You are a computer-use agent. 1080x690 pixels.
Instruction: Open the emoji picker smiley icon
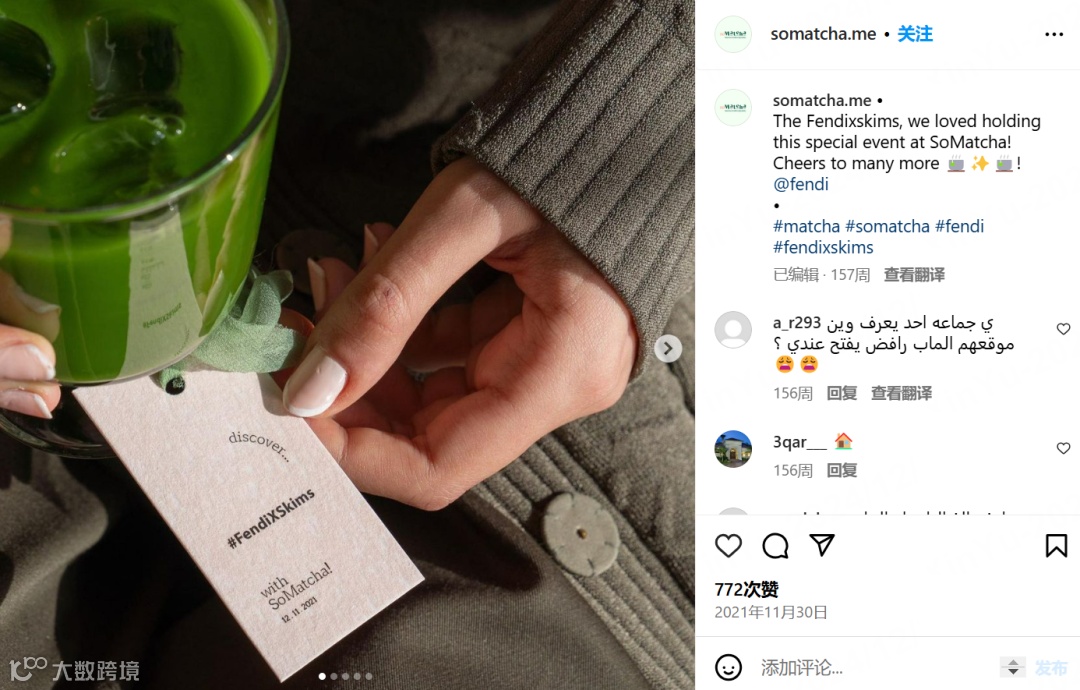pos(728,667)
